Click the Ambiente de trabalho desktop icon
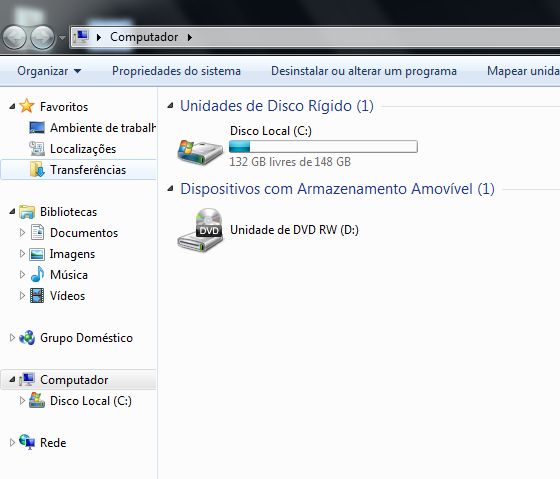The height and width of the screenshot is (479, 560). point(37,127)
